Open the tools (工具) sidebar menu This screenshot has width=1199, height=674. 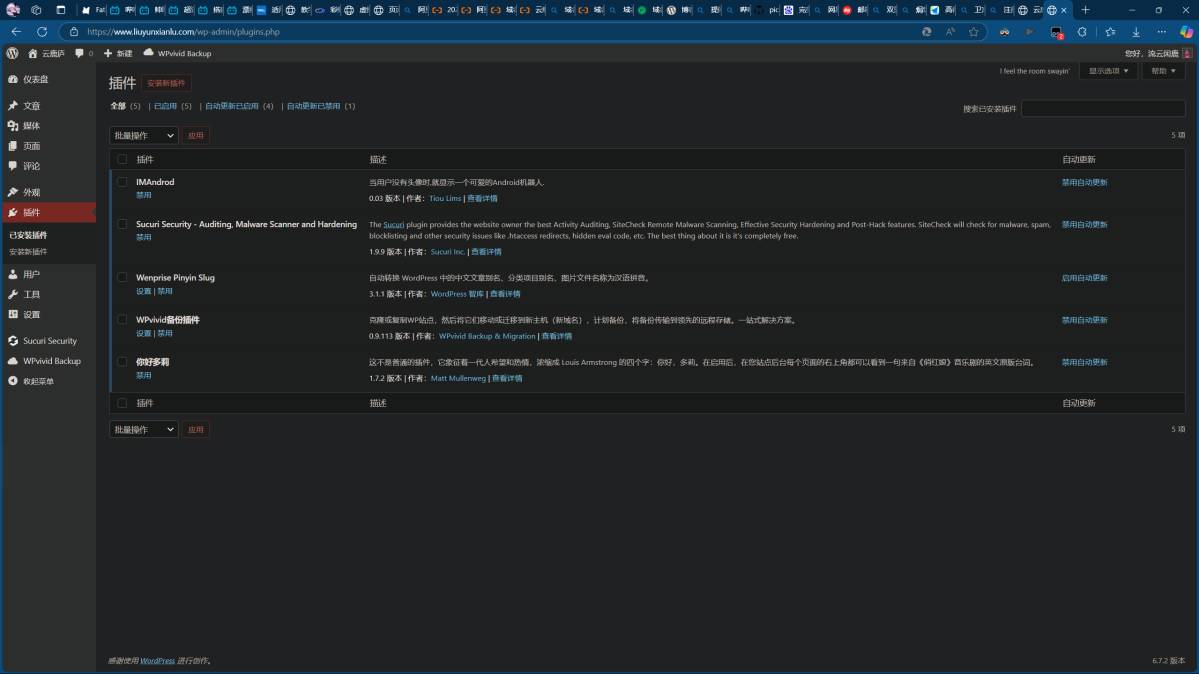click(32, 295)
